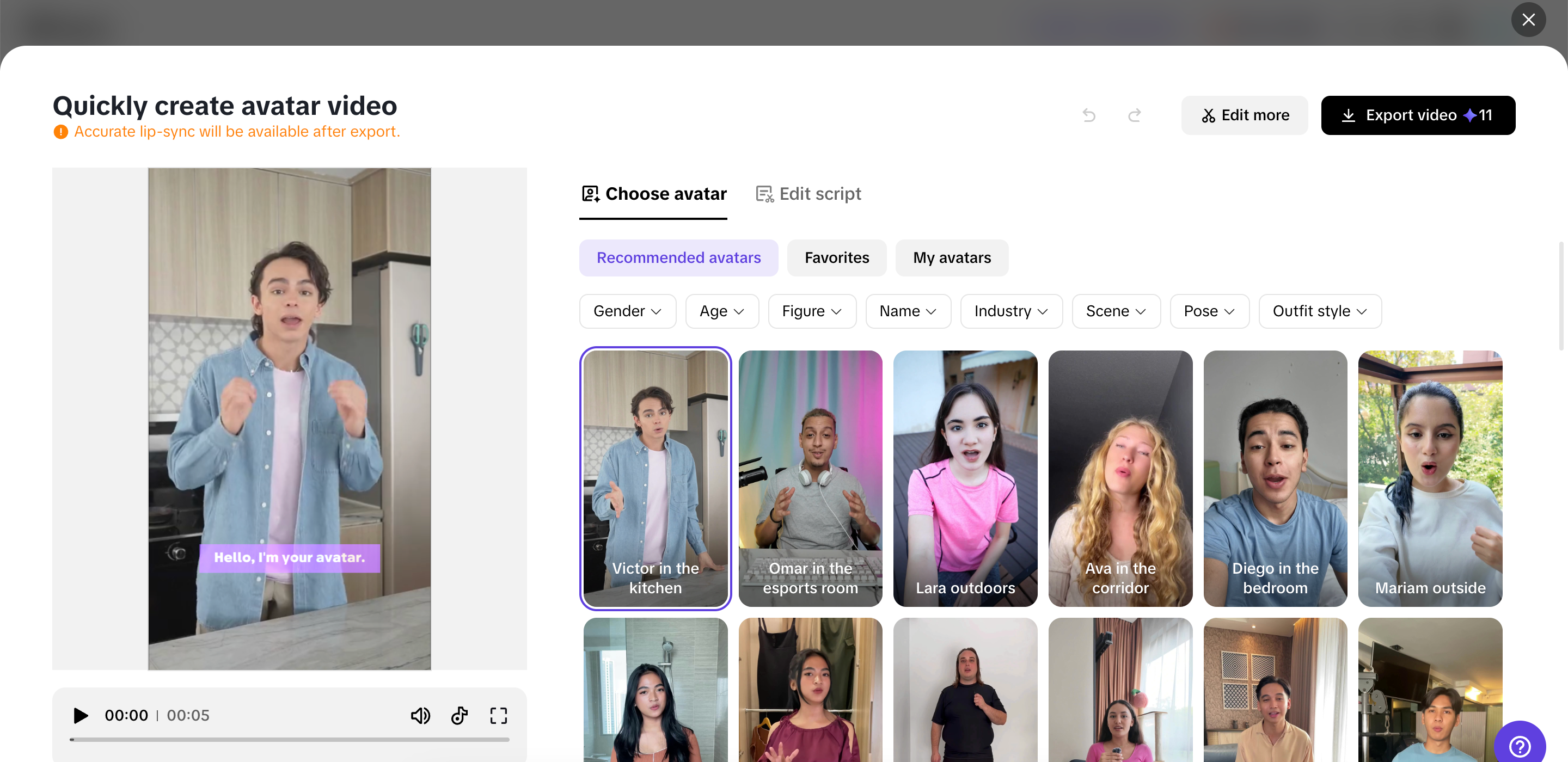
Task: Click the TikTok icon in the player controls
Action: pyautogui.click(x=460, y=715)
